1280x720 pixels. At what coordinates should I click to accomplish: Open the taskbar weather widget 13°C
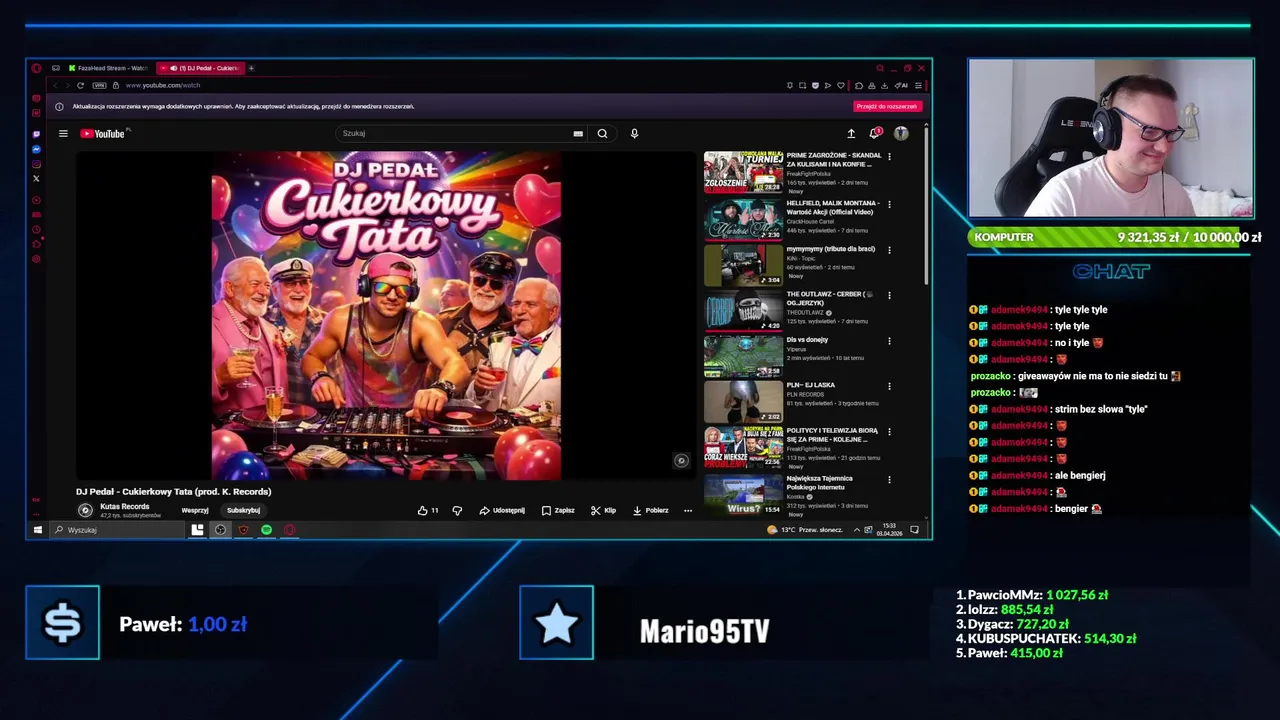pos(805,530)
